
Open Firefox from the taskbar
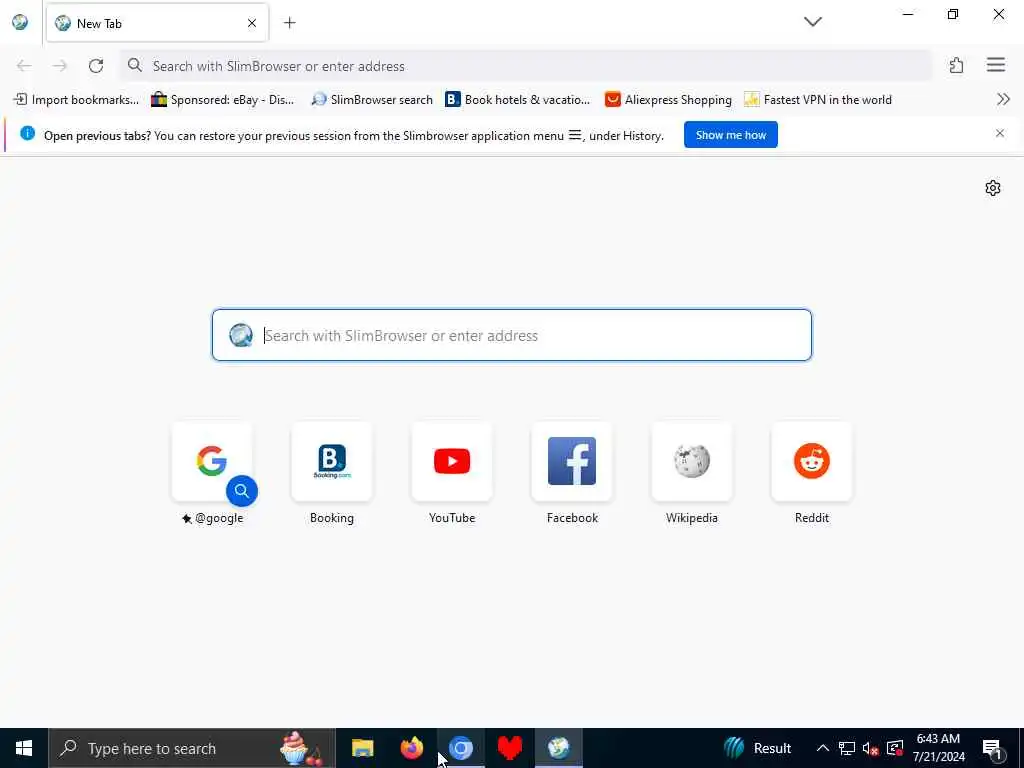[x=411, y=748]
